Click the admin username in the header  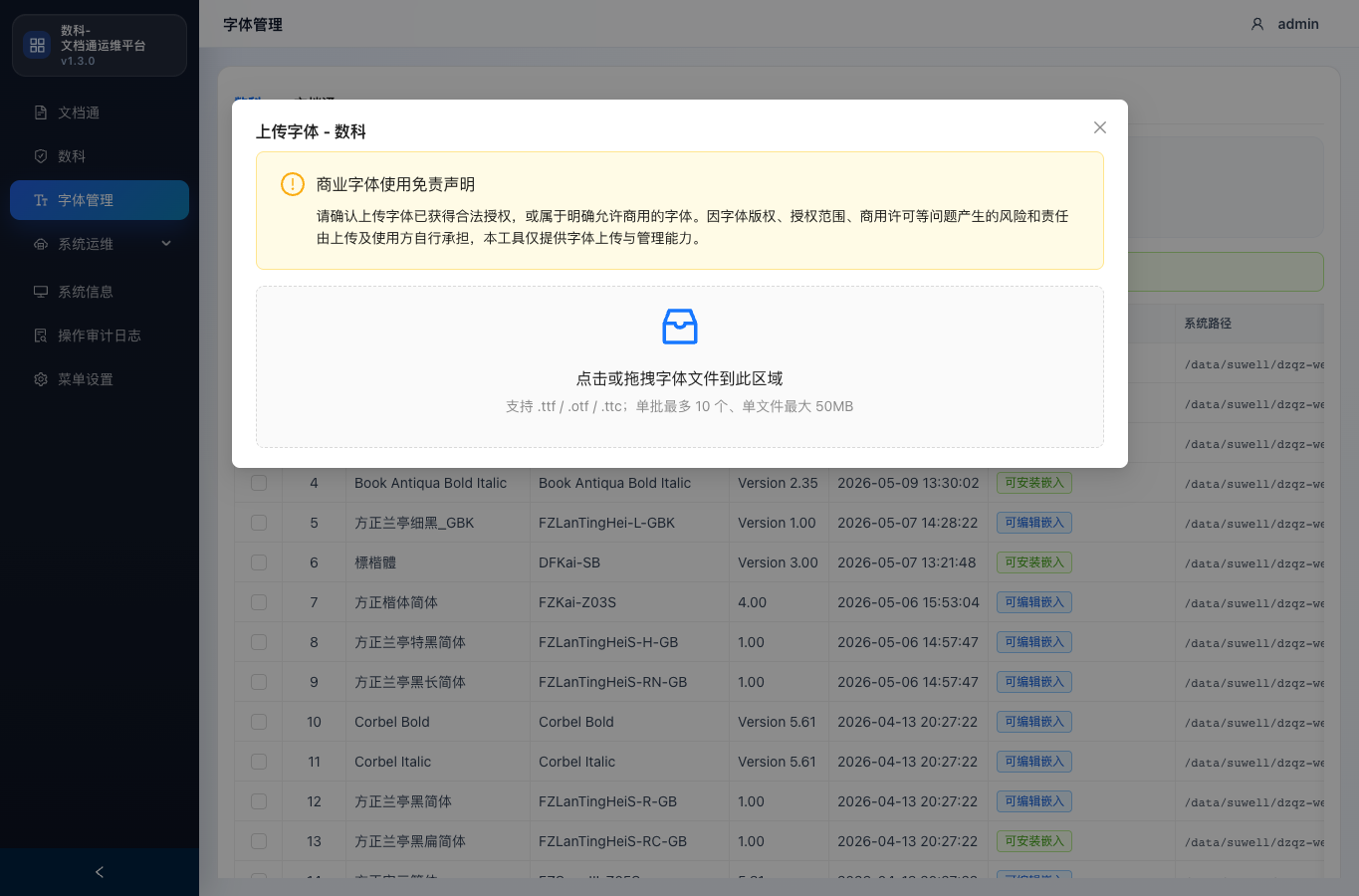(1298, 24)
